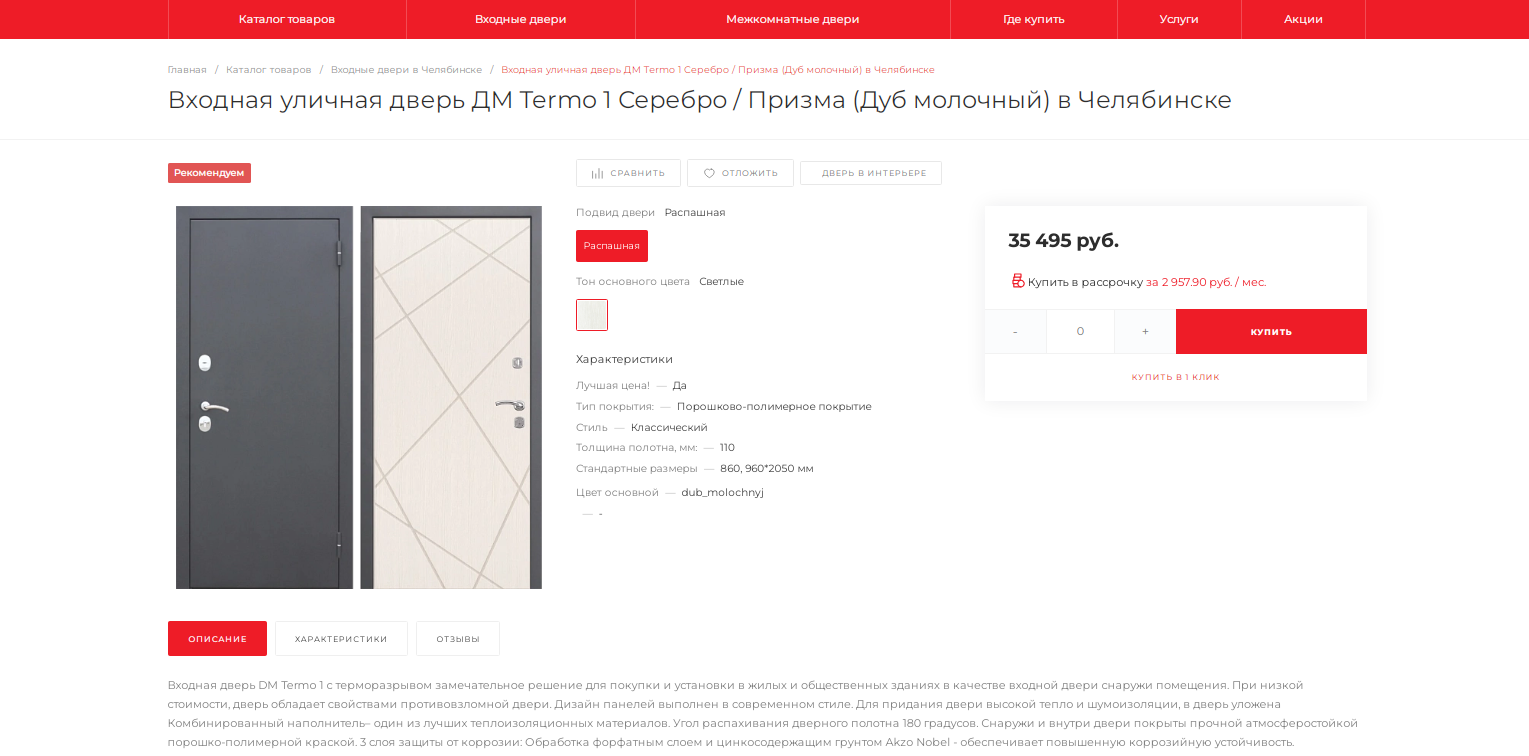Click the Лучшая цена value Да
The width and height of the screenshot is (1529, 756).
pos(680,385)
